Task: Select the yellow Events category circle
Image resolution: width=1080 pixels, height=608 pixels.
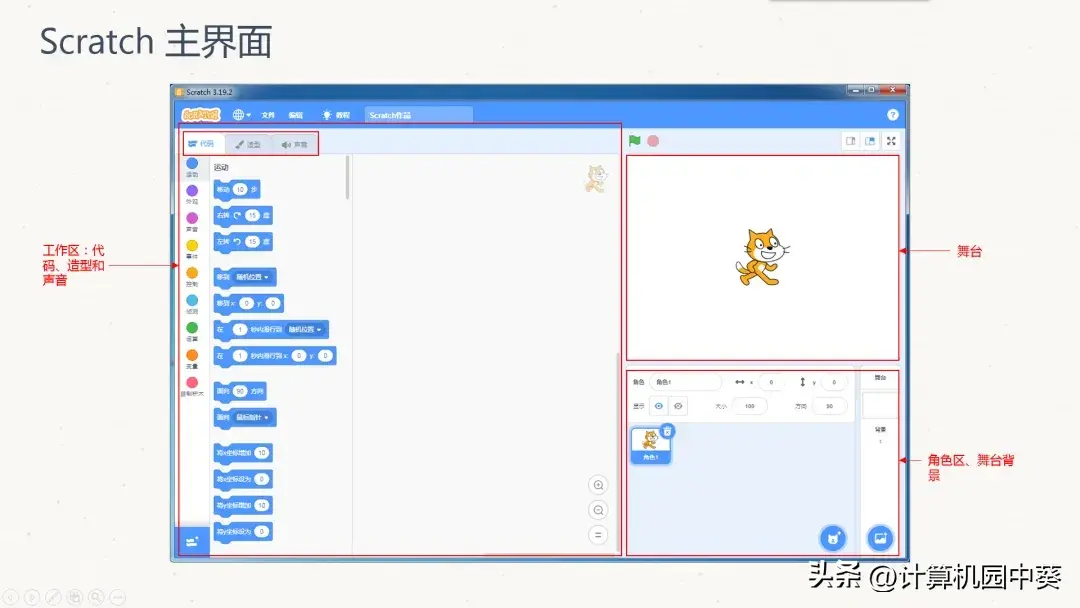Action: coord(192,245)
